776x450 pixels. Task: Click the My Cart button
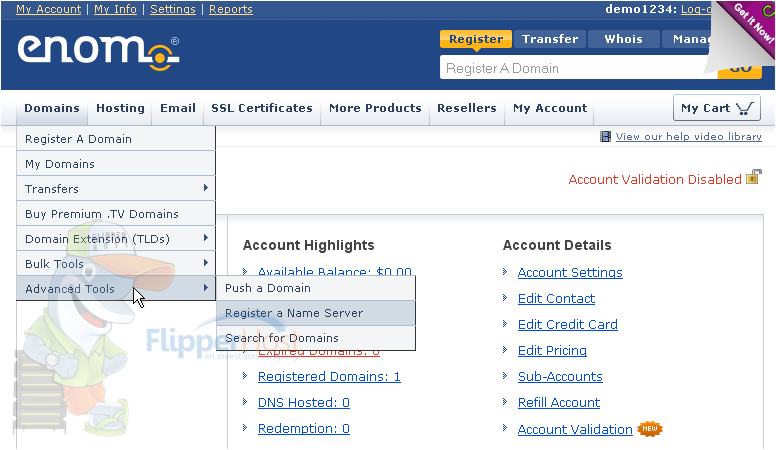click(x=717, y=108)
